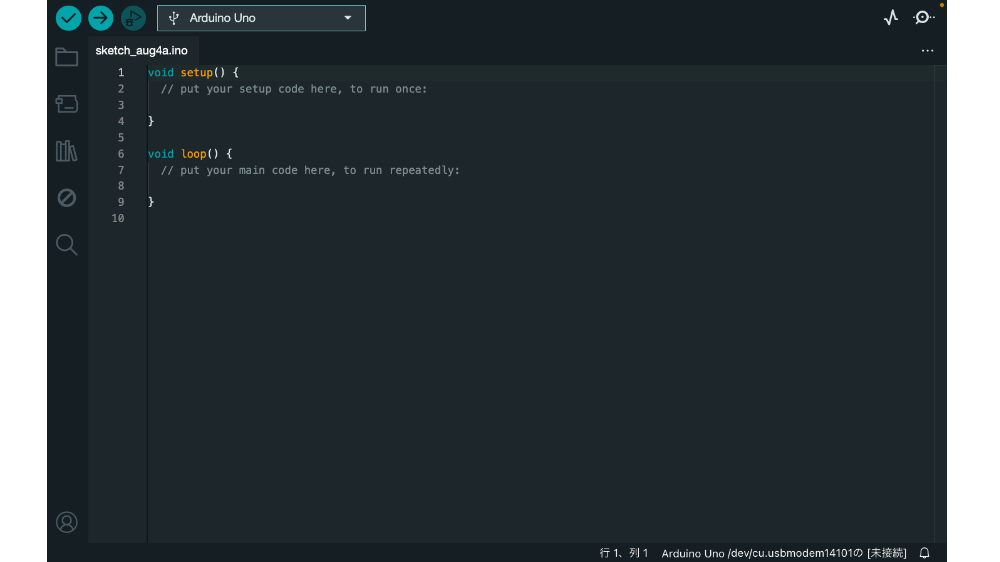Screen dimensions: 1000x562
Task: Click the 'loop' function name
Action: (193, 154)
